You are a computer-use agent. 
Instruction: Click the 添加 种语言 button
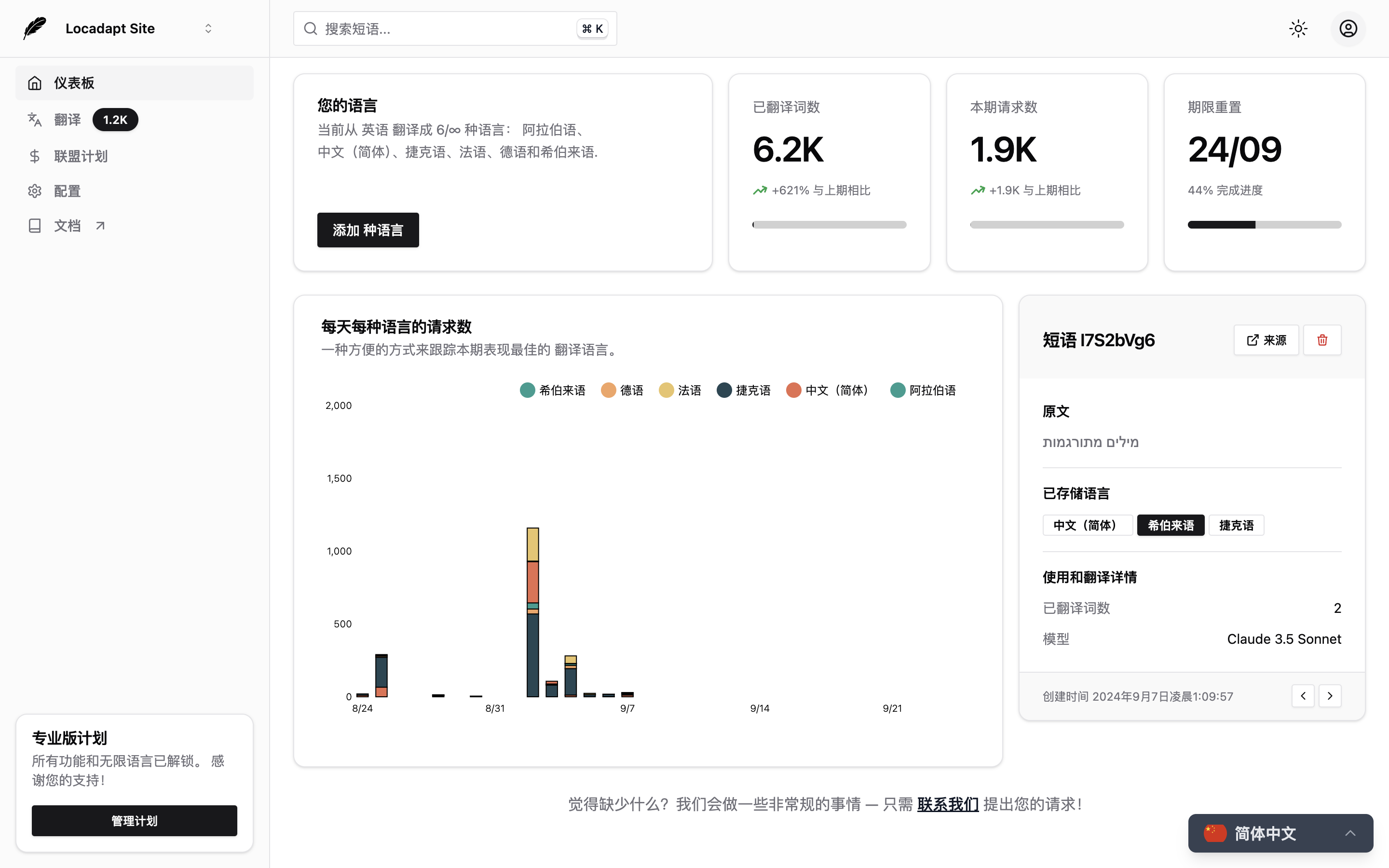tap(368, 230)
